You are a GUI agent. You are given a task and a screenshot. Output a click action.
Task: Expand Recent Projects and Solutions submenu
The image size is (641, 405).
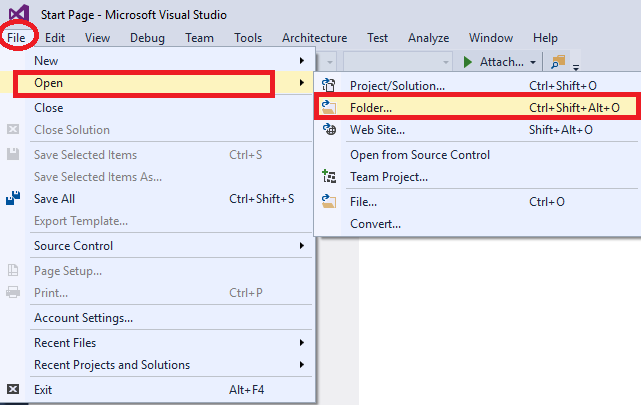[x=302, y=365]
